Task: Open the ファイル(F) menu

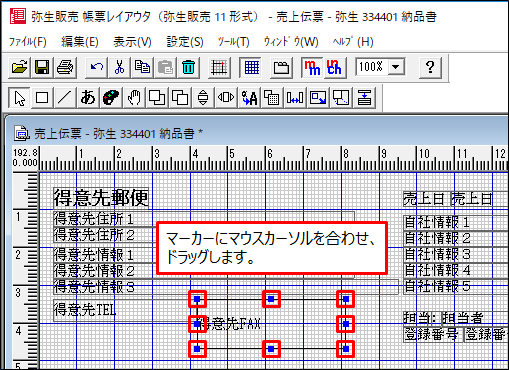Action: point(28,42)
